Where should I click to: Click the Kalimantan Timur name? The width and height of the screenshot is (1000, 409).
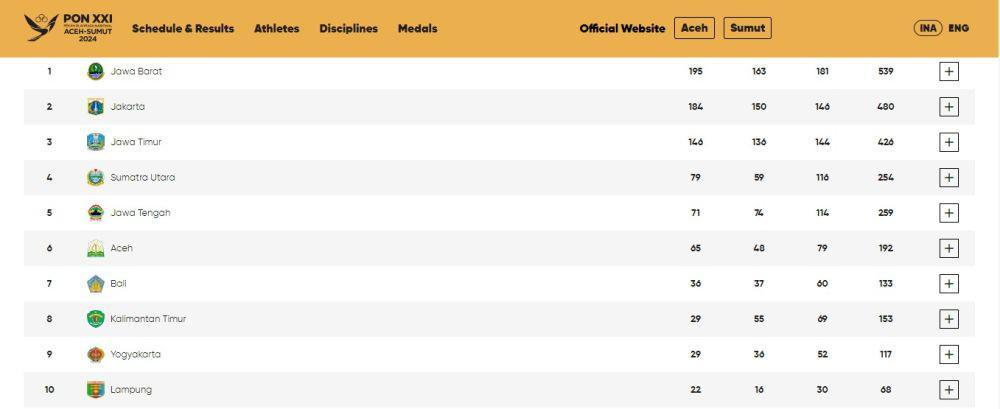point(148,318)
